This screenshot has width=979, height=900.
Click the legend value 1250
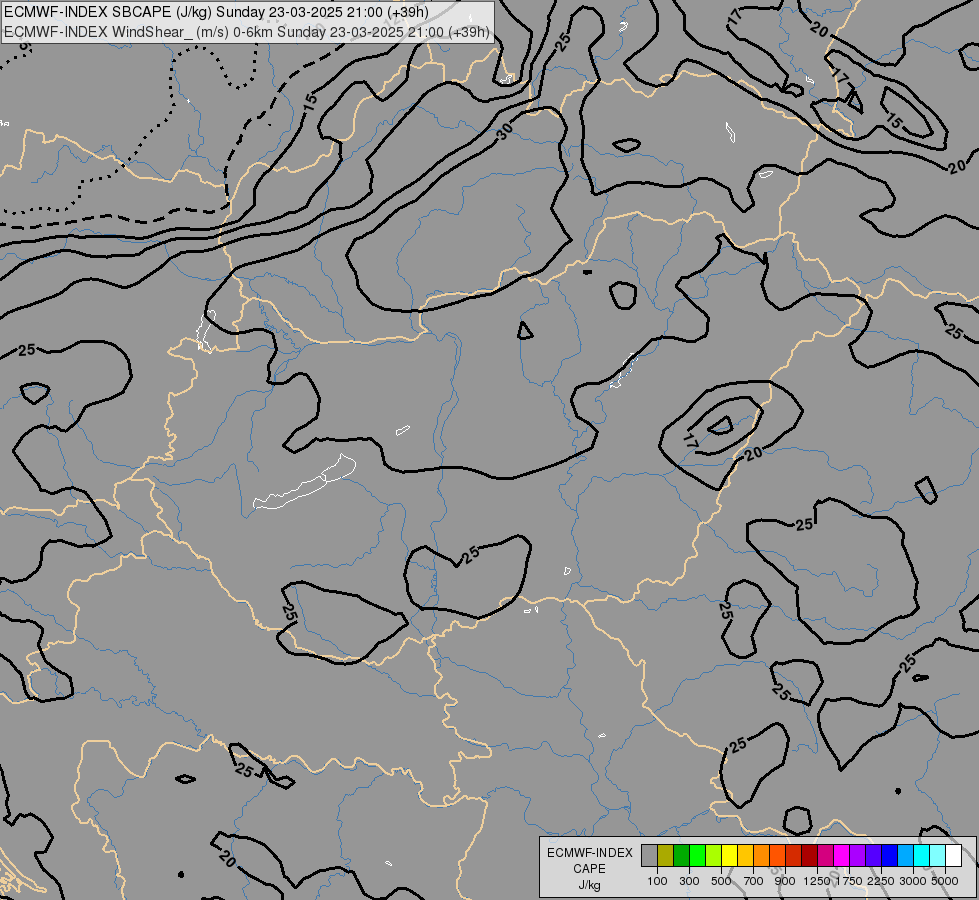[817, 881]
